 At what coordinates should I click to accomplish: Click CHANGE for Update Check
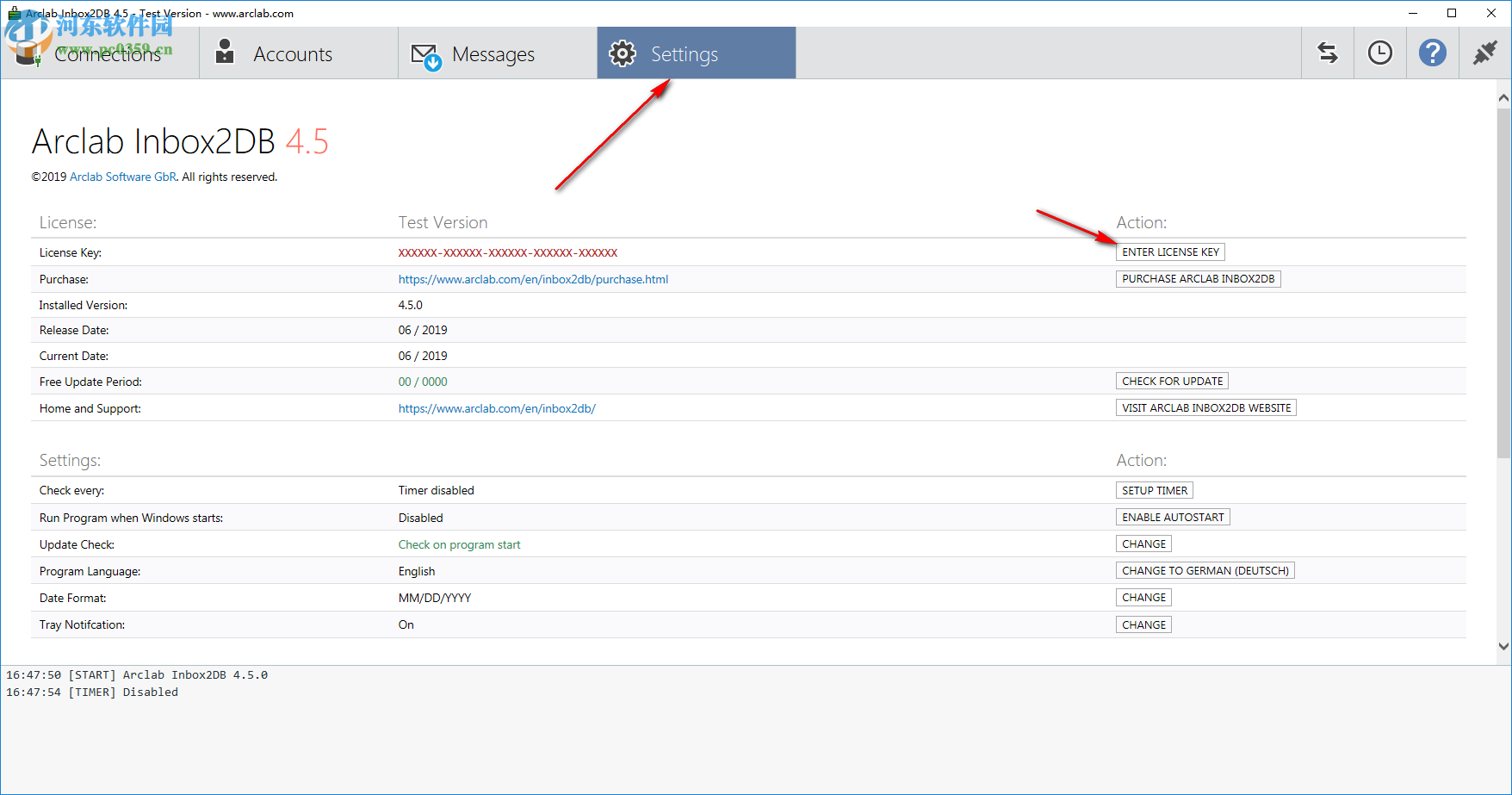tap(1143, 544)
